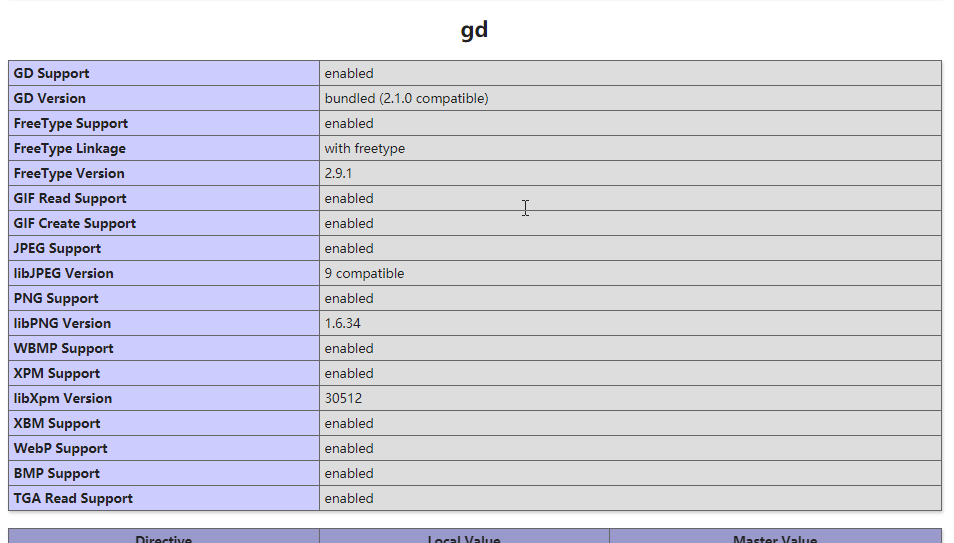Click 'enabled' value in GD Support row

[x=349, y=73]
